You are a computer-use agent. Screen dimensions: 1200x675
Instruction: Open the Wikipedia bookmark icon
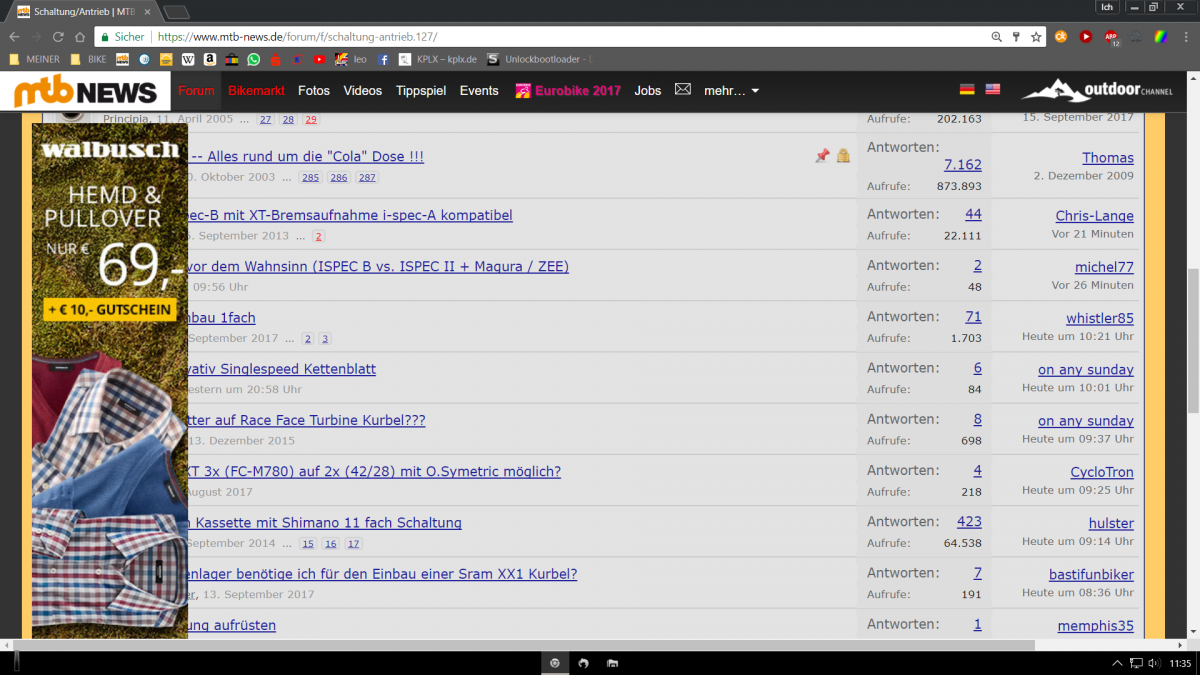tap(188, 59)
